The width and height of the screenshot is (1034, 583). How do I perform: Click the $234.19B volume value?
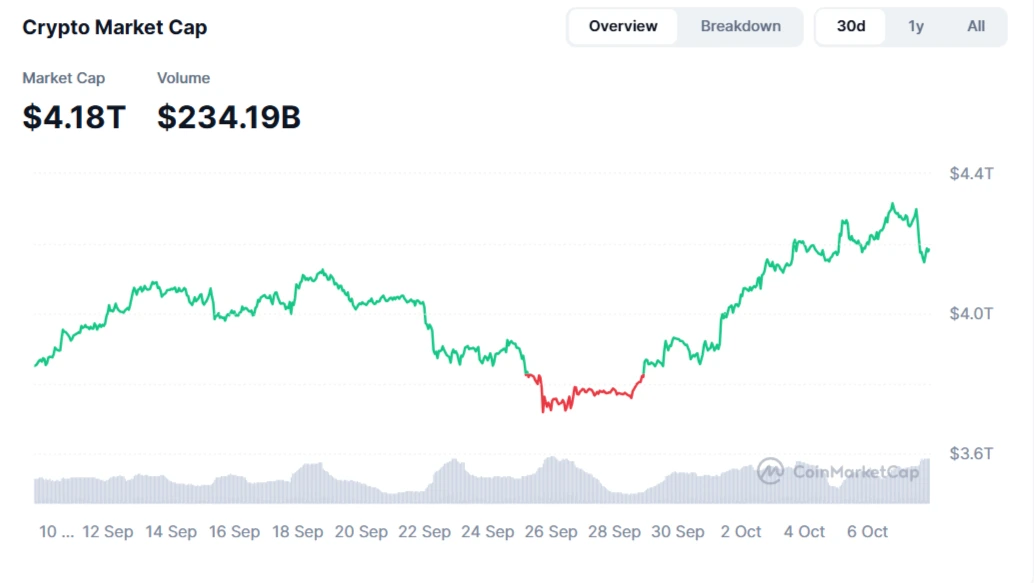click(229, 117)
